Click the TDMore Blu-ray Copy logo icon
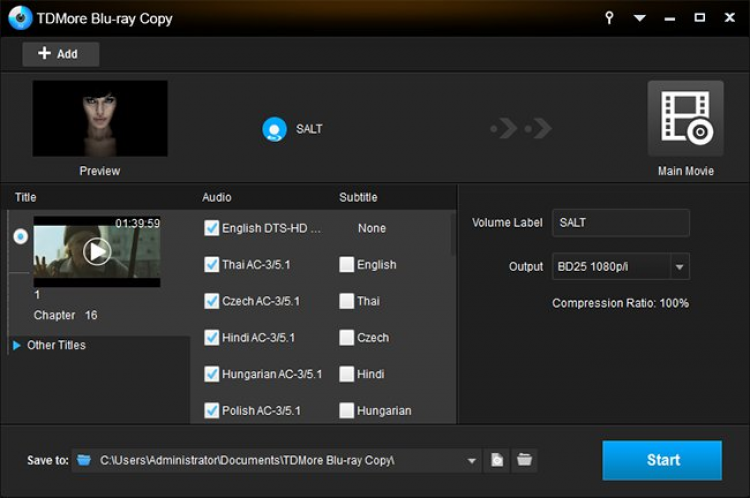The width and height of the screenshot is (750, 498). click(x=20, y=18)
